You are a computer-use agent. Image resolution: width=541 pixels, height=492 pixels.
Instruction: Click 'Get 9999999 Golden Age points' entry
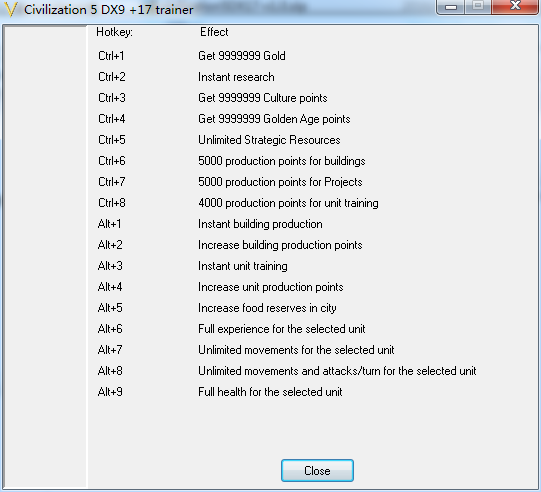[274, 119]
